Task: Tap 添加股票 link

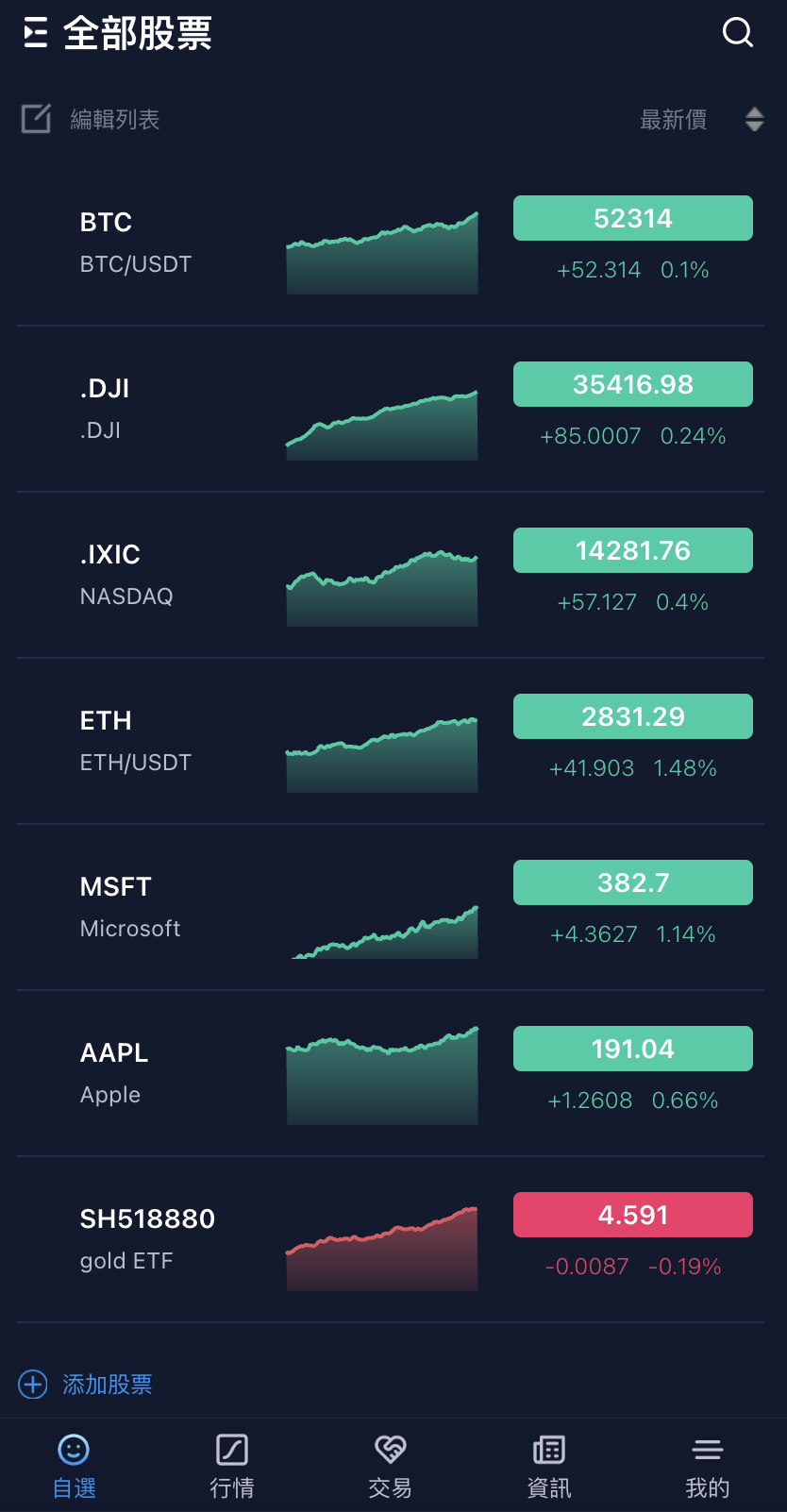Action: (x=108, y=1385)
